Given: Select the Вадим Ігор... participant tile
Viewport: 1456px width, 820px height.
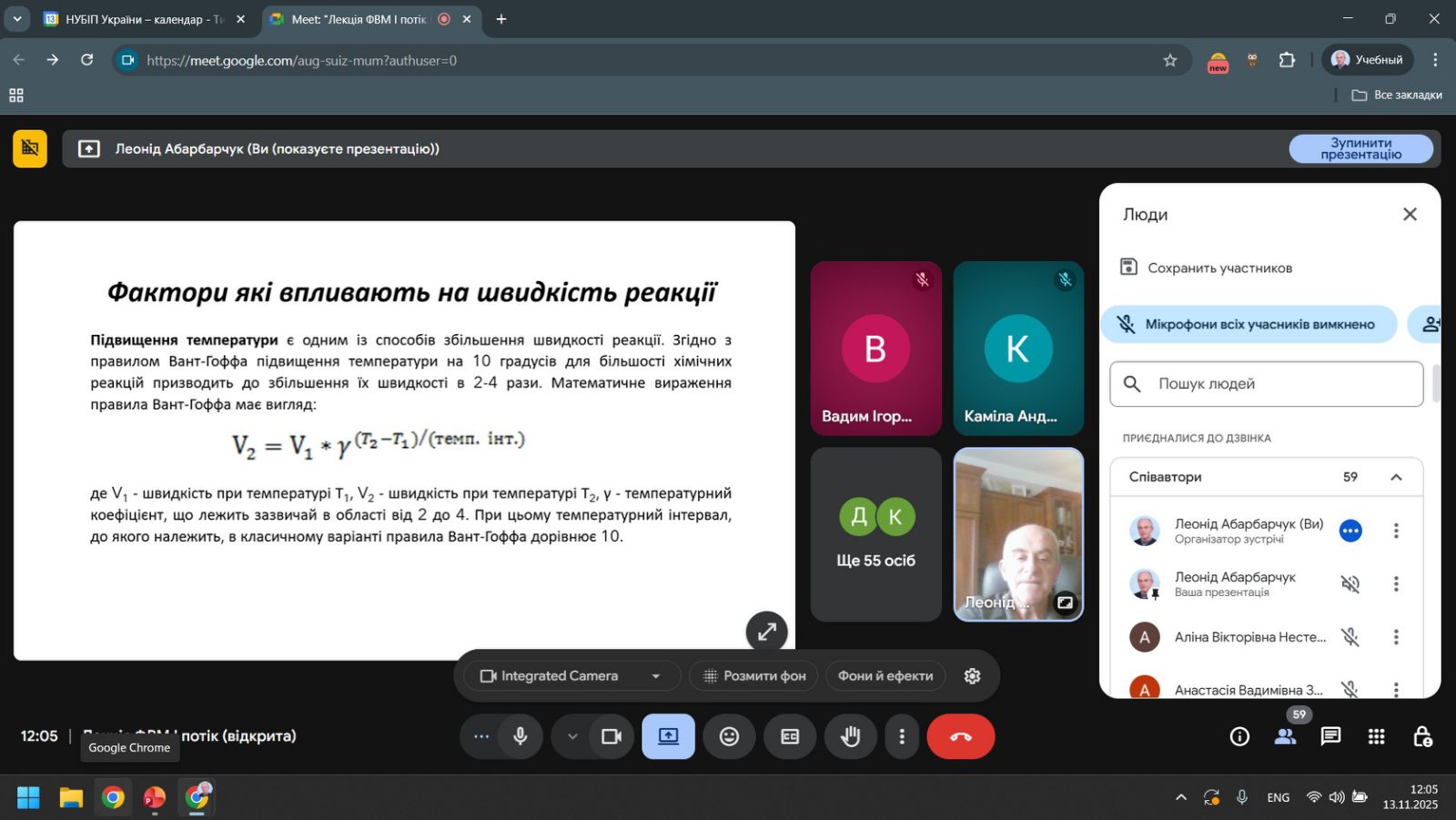Looking at the screenshot, I should coord(875,349).
